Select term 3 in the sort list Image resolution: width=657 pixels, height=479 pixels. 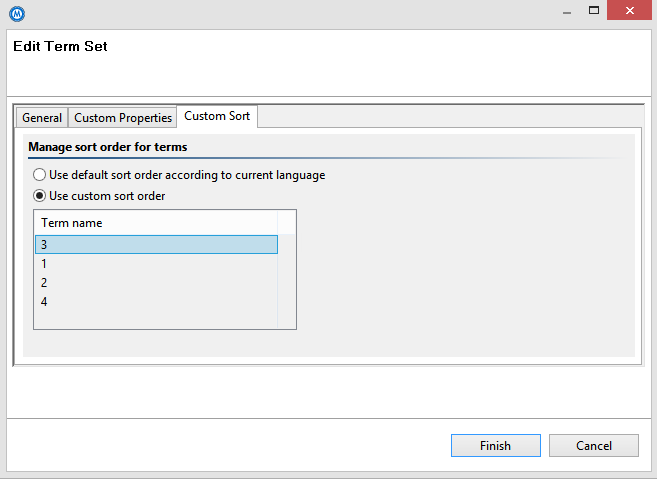[155, 245]
